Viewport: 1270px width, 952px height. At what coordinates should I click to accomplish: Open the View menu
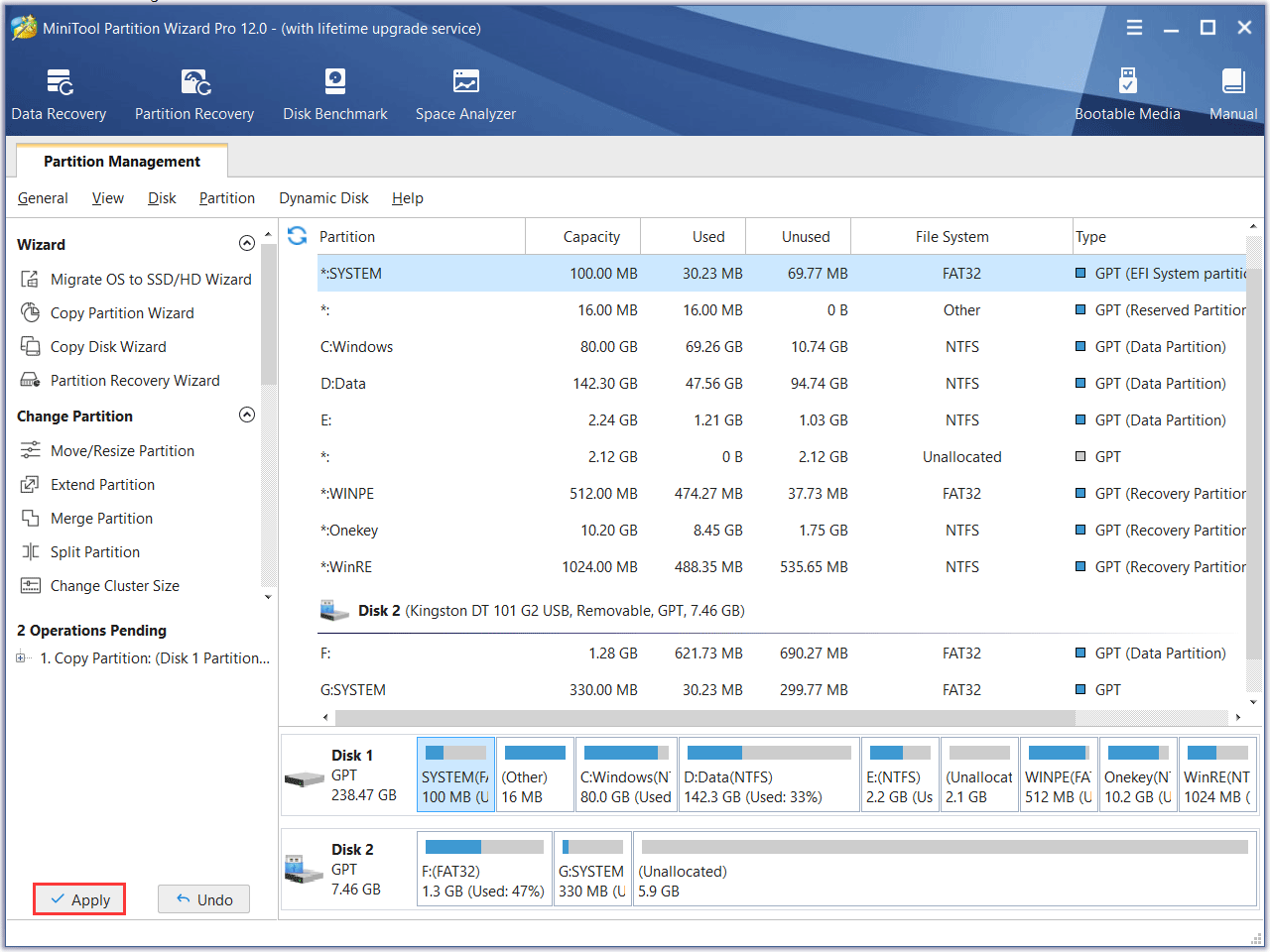[x=108, y=198]
